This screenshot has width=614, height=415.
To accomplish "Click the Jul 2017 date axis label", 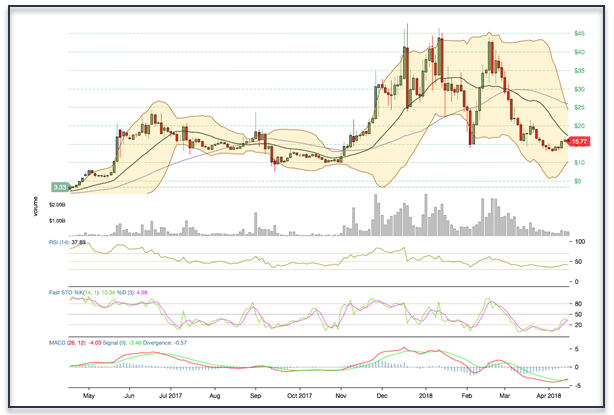I will coord(170,396).
